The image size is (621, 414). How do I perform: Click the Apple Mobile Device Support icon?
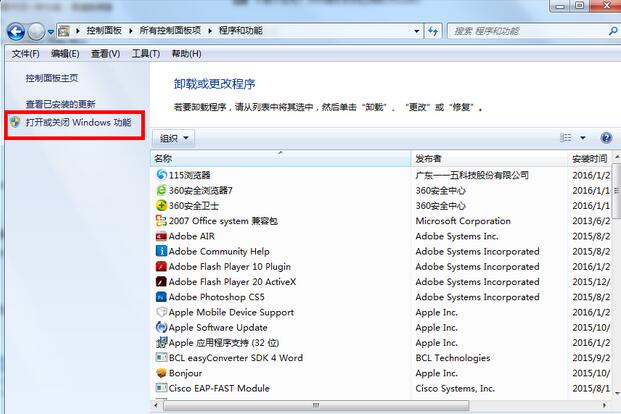coord(161,312)
